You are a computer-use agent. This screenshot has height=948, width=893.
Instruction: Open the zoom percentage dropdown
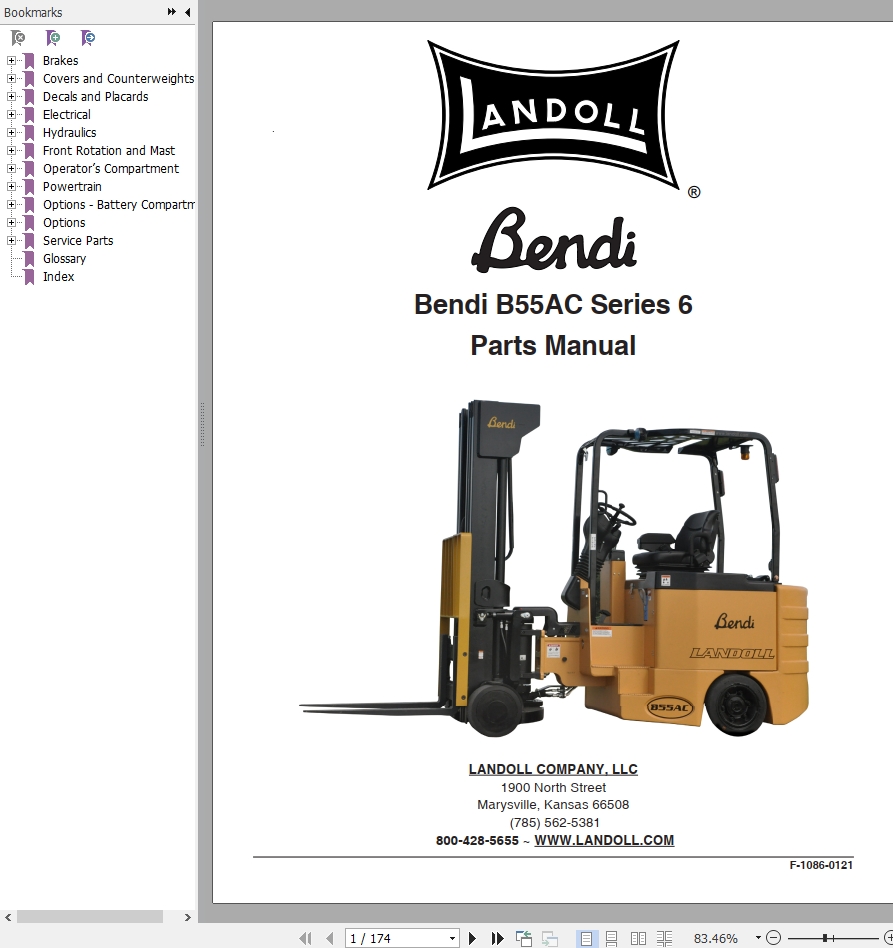(758, 938)
